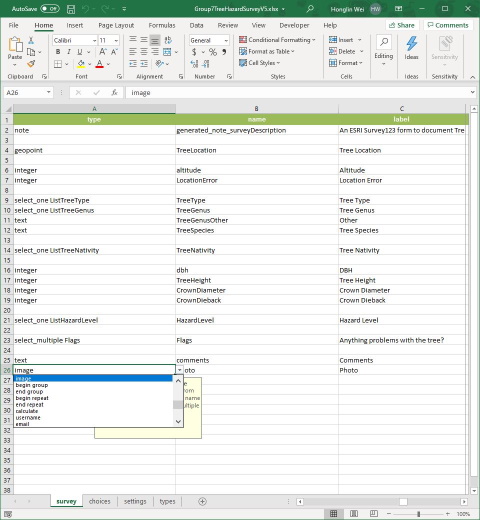Screen dimensions: 480x520
Task: Select the Format Painter brush
Action: (31, 63)
